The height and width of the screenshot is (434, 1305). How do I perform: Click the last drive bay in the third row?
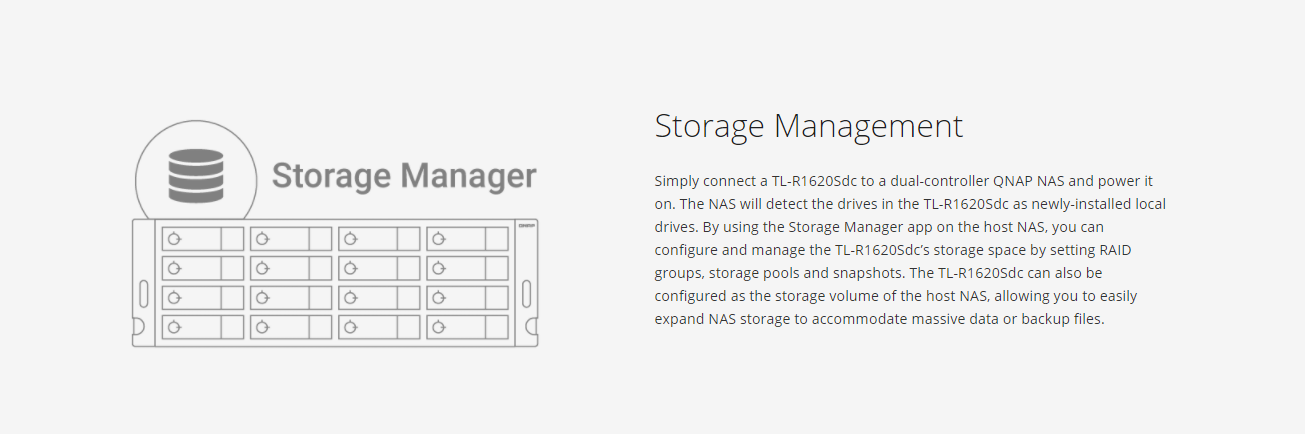[x=467, y=297]
